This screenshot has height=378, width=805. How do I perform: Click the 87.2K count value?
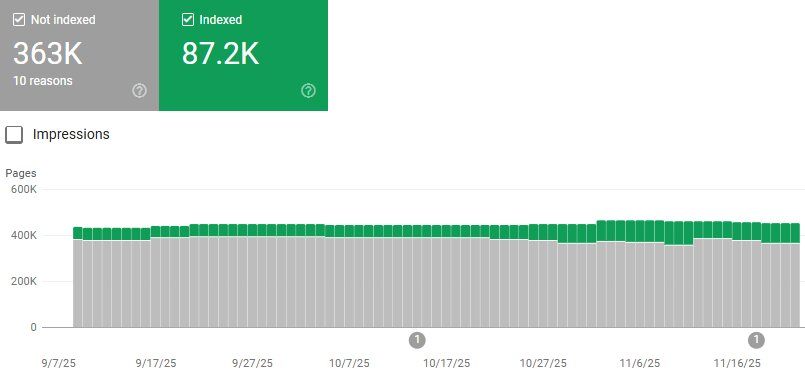220,53
